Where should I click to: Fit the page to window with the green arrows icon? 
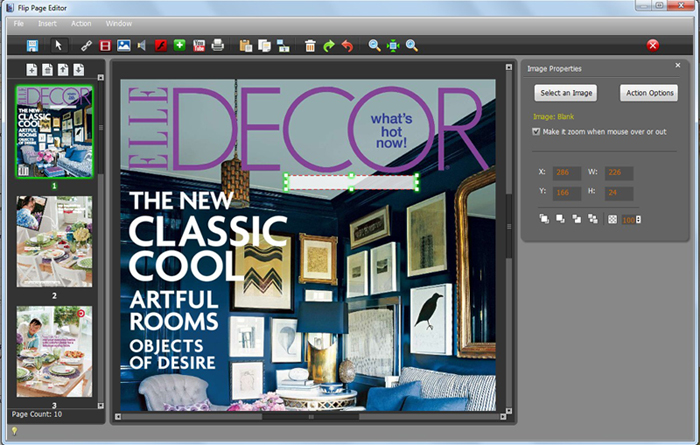393,46
